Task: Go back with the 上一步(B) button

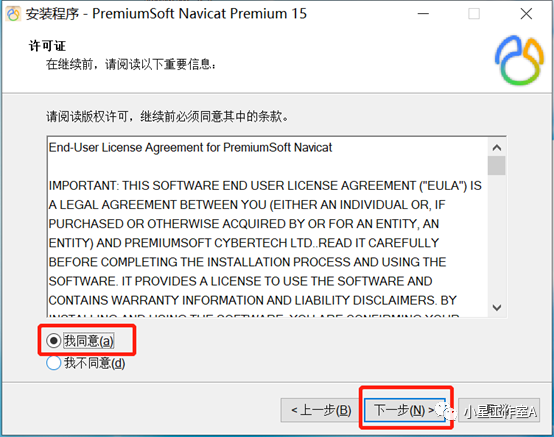Action: 321,410
